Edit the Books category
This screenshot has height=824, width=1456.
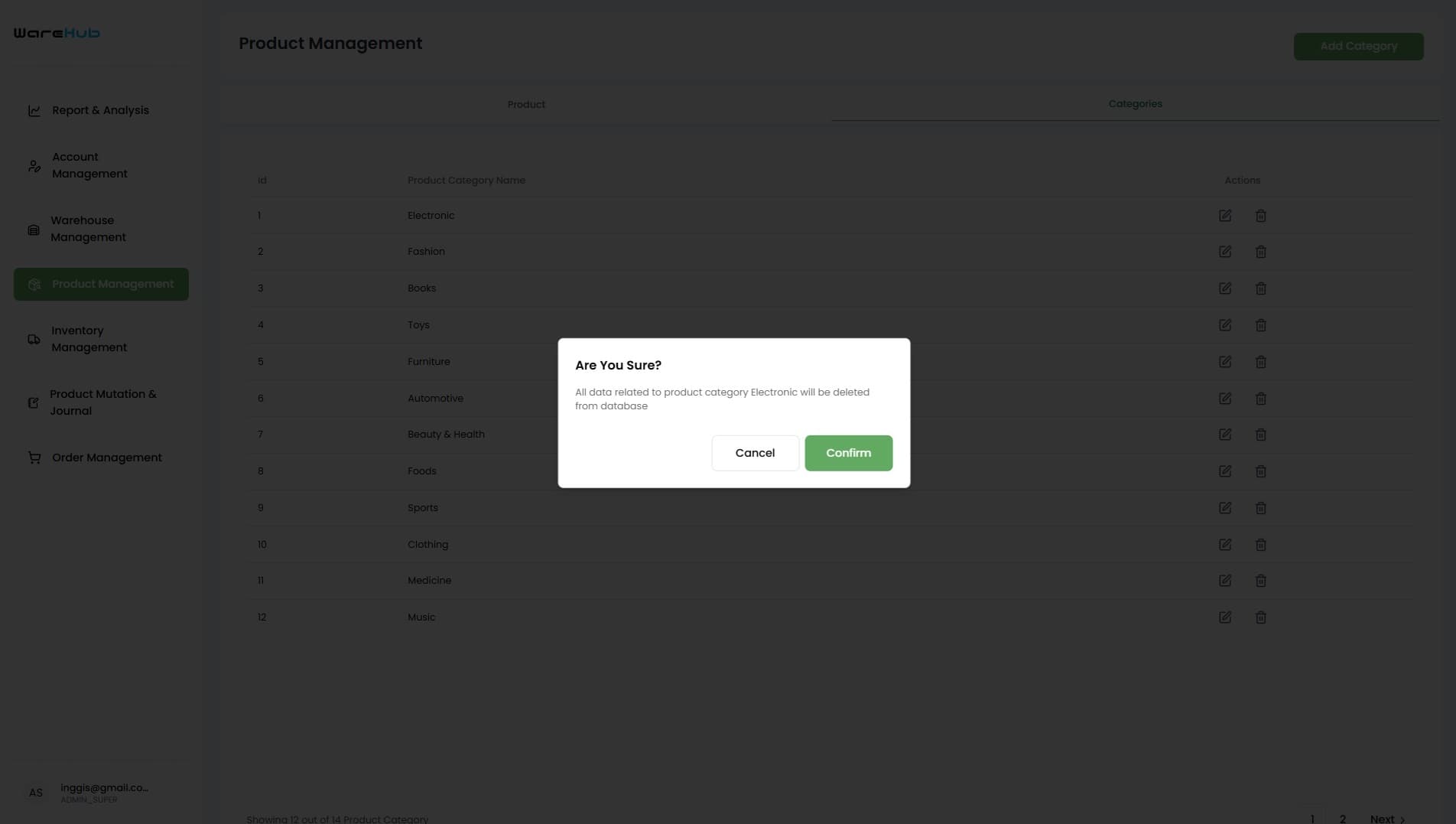(1225, 288)
